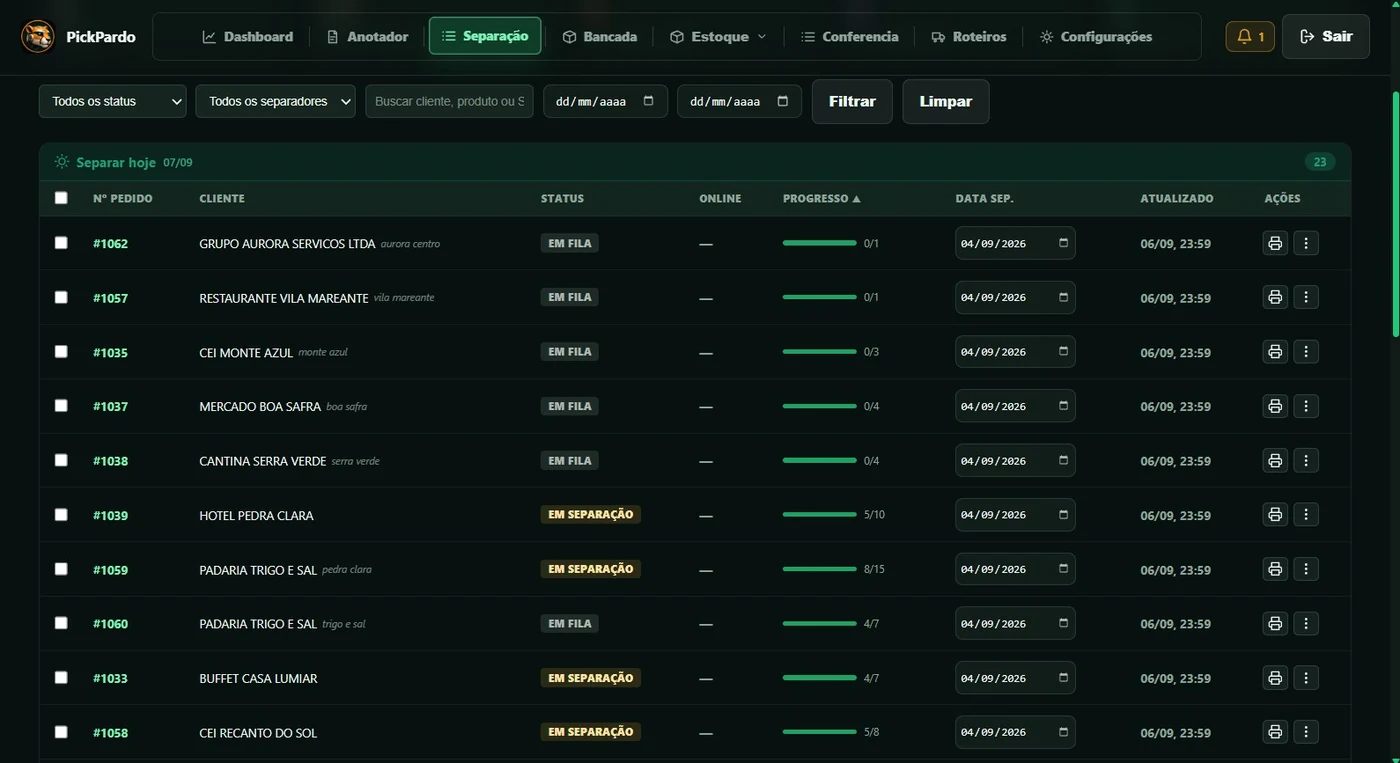Screen dimensions: 1400x763
Task: Print order #1060
Action: (1275, 623)
